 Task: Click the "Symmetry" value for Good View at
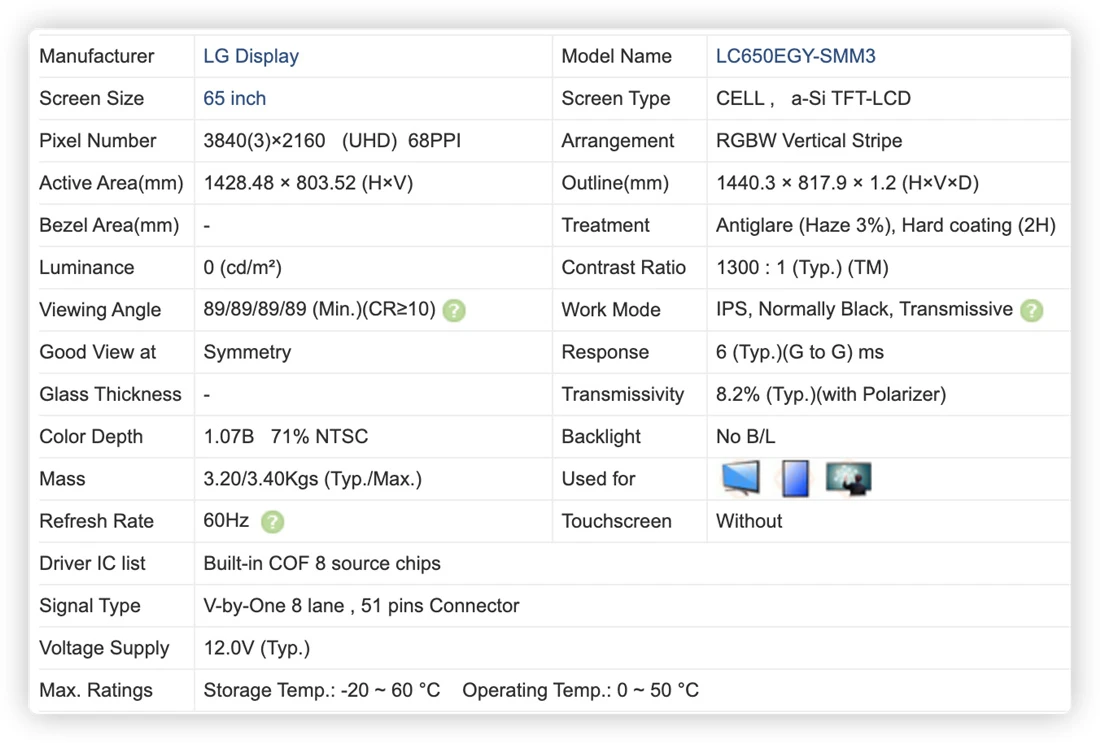247,352
